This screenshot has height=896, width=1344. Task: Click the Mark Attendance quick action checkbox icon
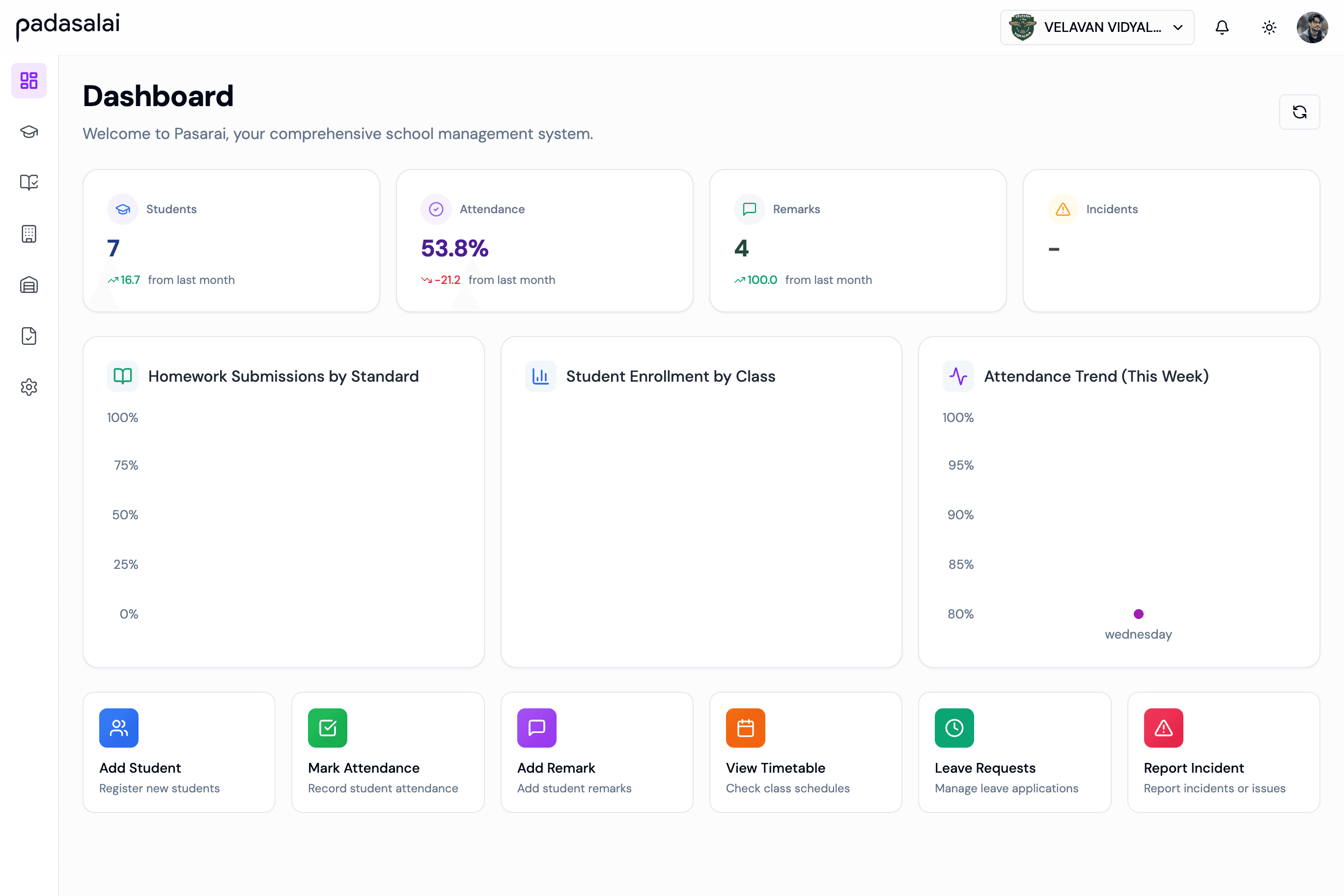coord(327,728)
